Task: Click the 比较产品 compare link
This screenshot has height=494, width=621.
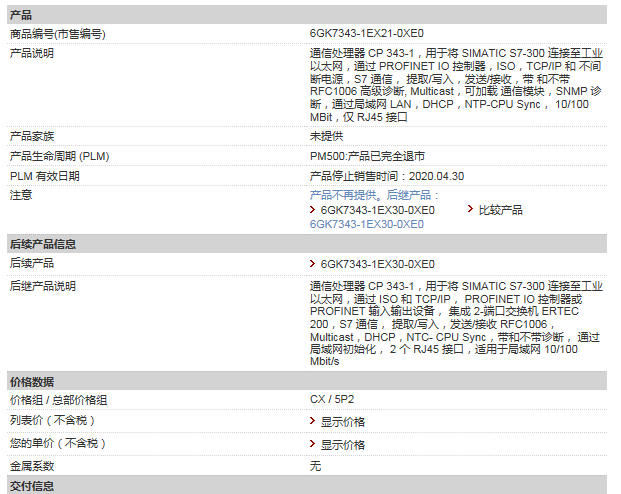Action: pyautogui.click(x=501, y=210)
